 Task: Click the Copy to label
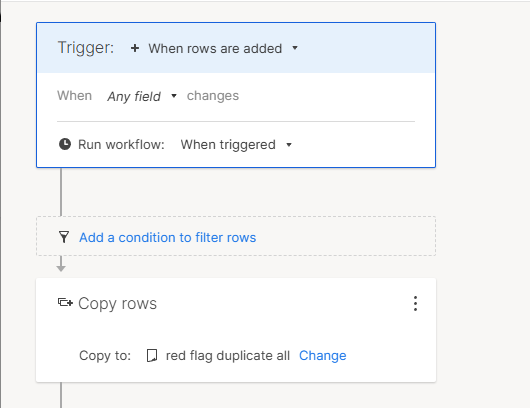coord(105,356)
